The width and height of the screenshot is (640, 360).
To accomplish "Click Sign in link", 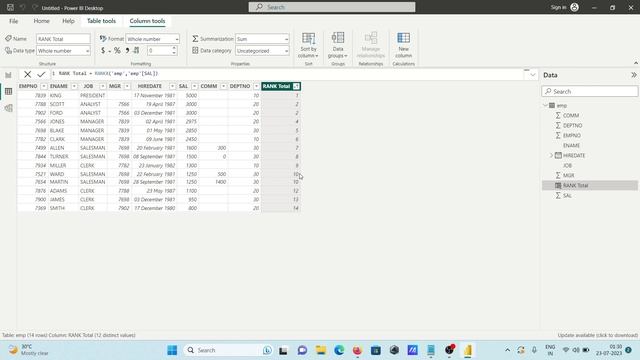I will coord(558,7).
